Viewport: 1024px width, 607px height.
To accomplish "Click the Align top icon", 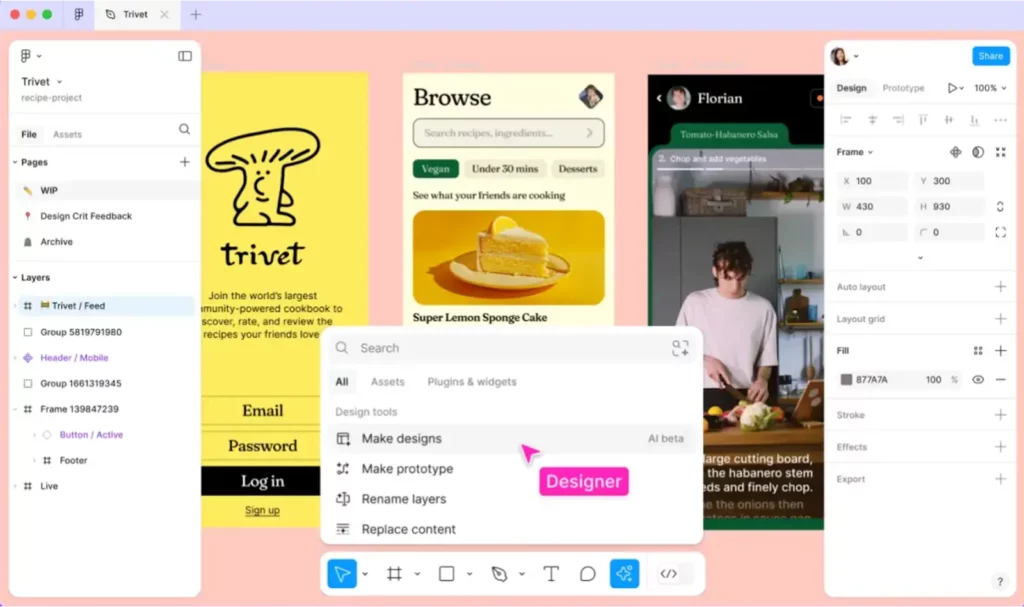I will point(923,120).
